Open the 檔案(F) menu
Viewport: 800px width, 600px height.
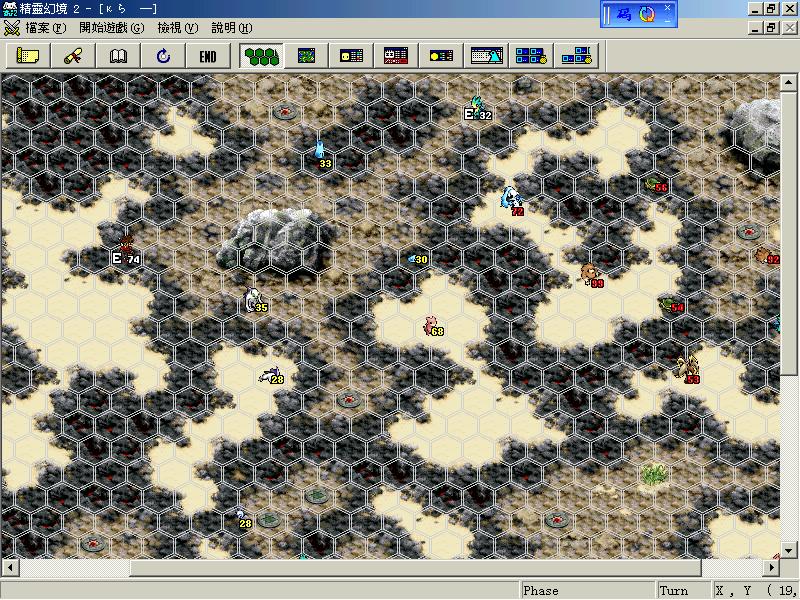point(45,28)
